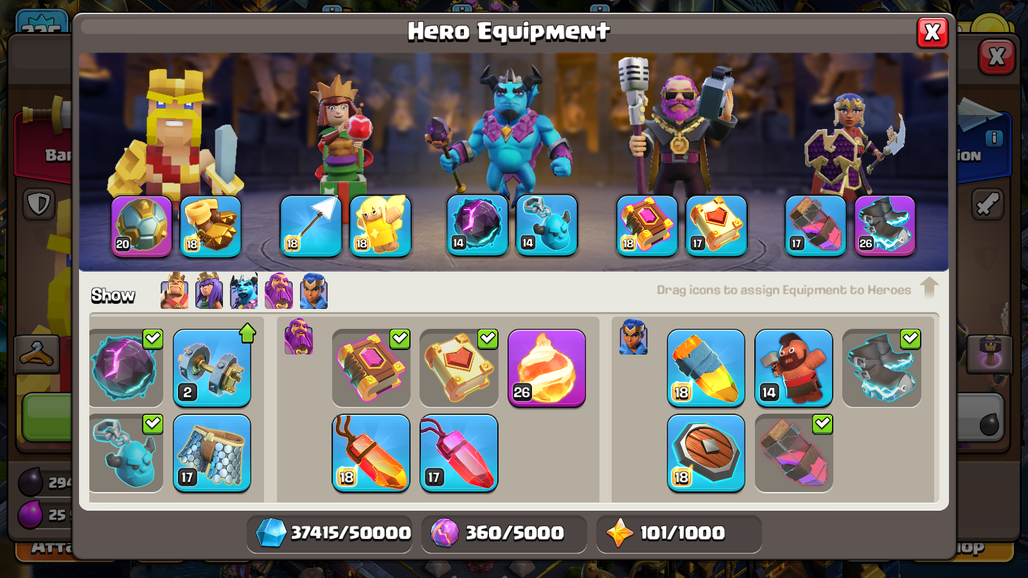Viewport: 1028px width, 578px height.
Task: Close the Hero Equipment window
Action: 932,32
